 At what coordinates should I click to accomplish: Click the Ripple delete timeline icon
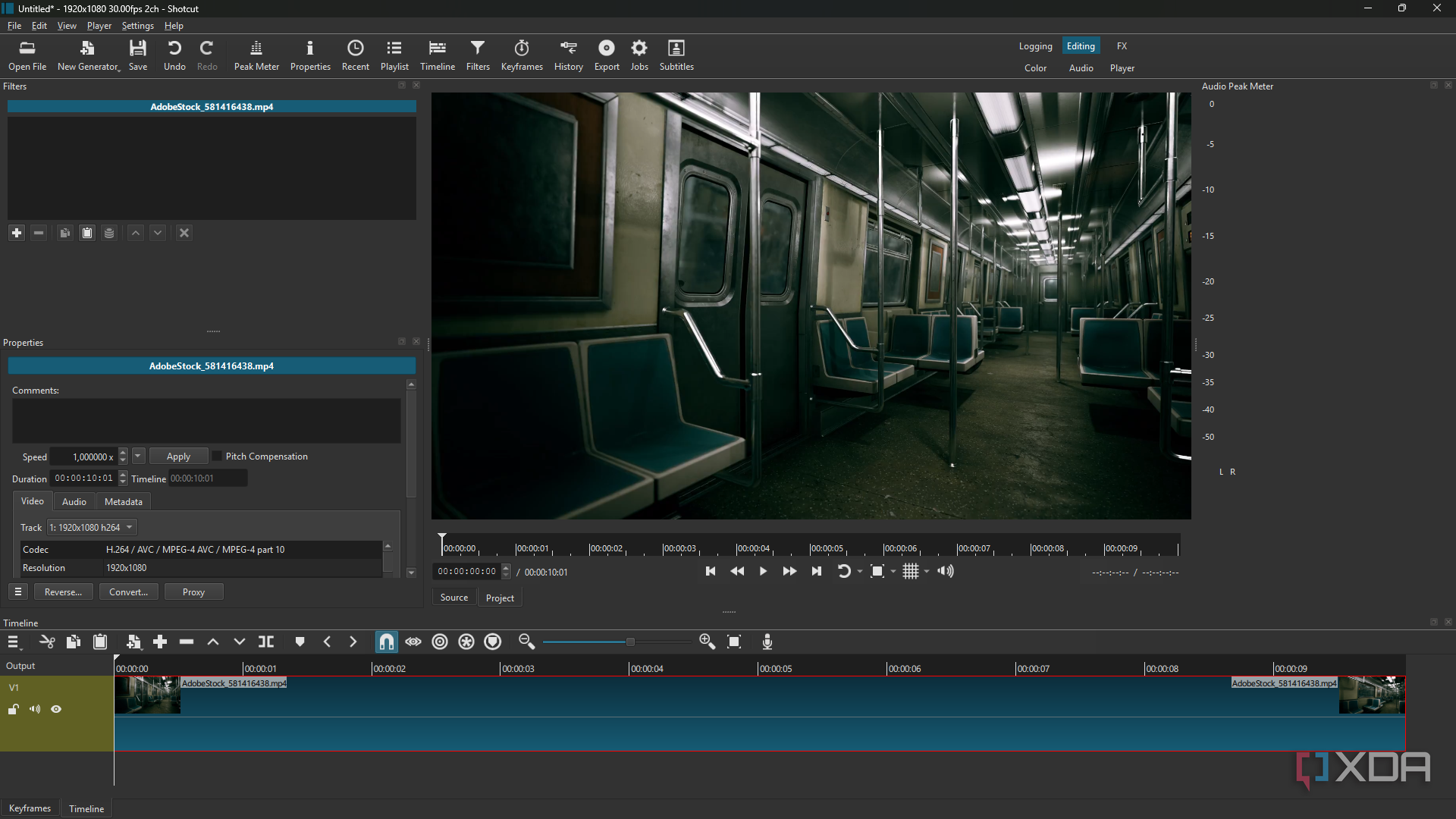point(187,642)
